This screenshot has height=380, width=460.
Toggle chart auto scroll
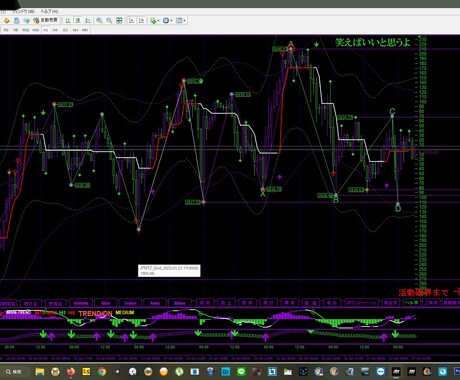click(x=132, y=21)
